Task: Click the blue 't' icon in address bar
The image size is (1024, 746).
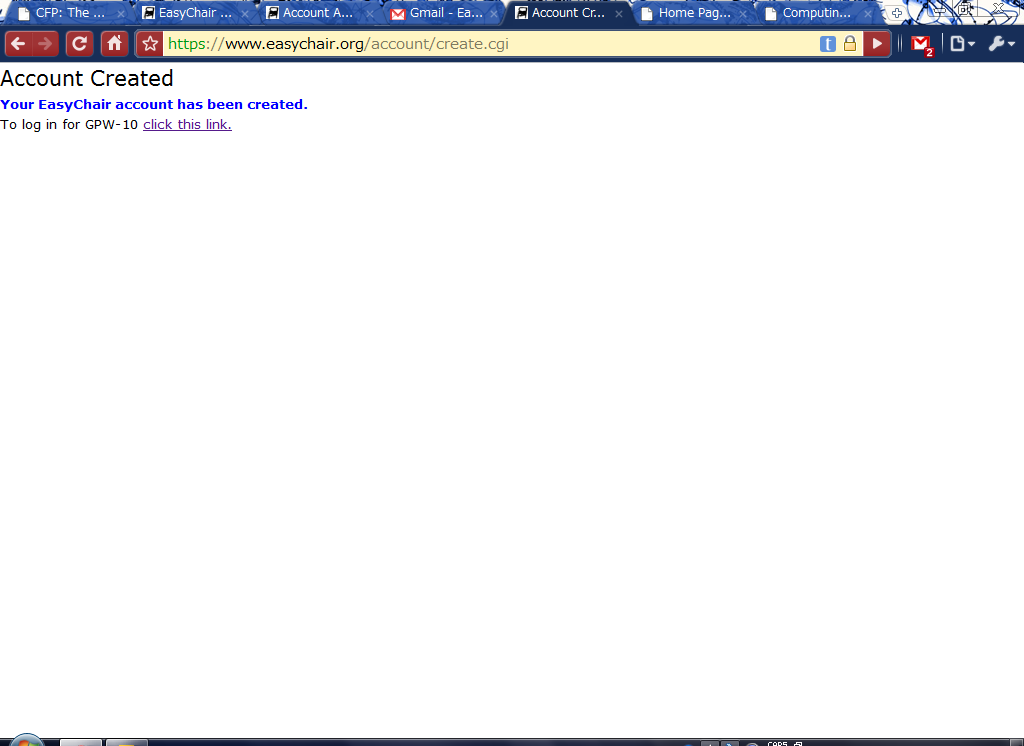Action: (827, 44)
